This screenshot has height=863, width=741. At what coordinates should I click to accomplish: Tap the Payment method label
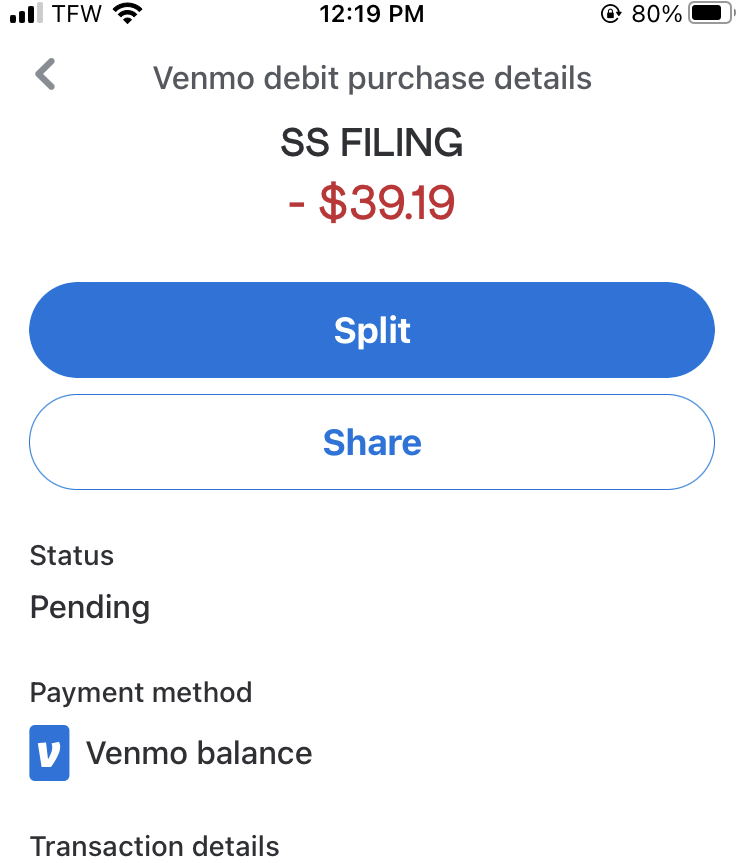coord(141,692)
